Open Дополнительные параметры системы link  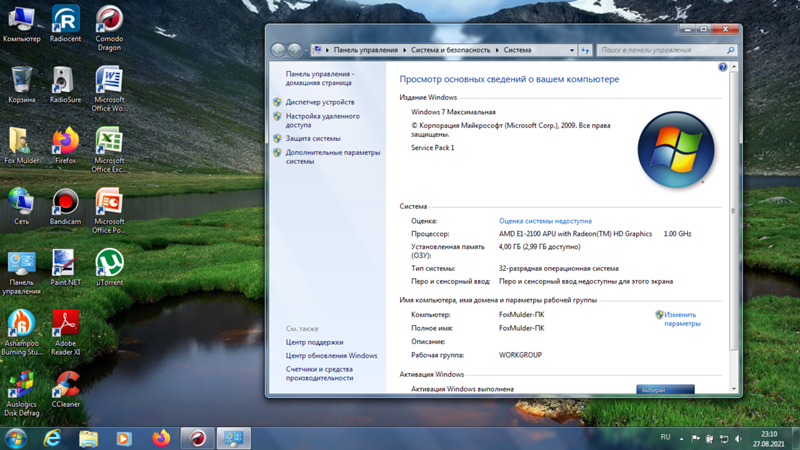pyautogui.click(x=333, y=157)
